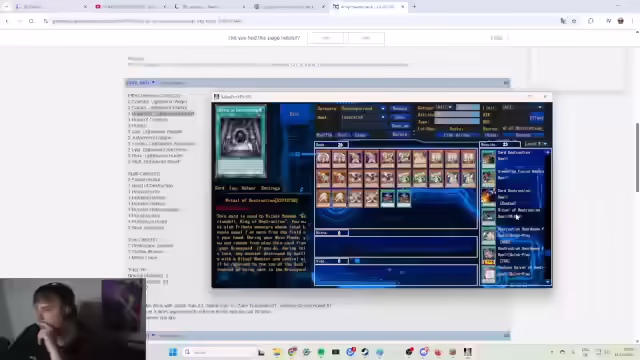Open the Windows Start menu

[x=173, y=352]
